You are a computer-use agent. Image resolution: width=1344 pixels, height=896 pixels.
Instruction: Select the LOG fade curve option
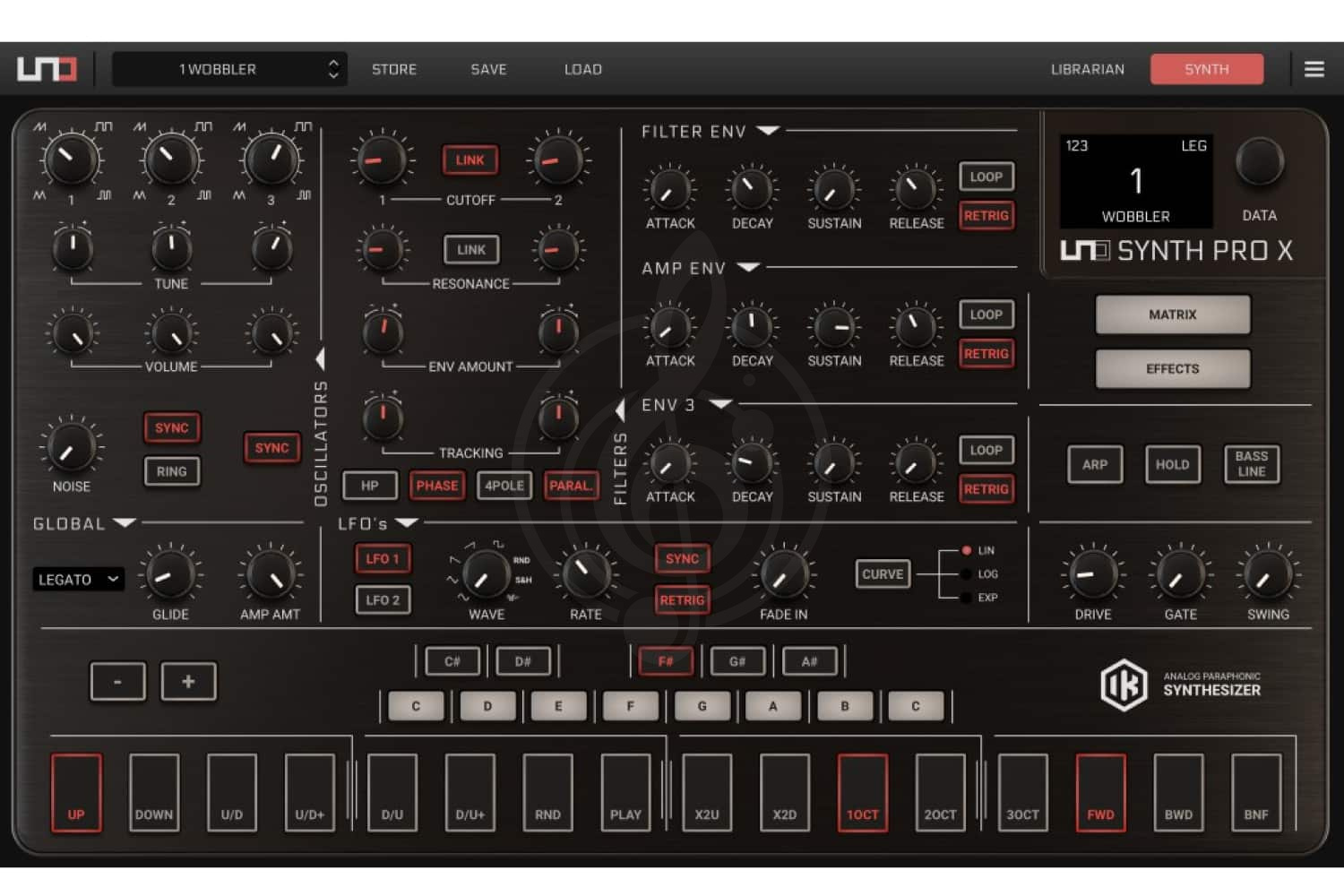(x=966, y=574)
